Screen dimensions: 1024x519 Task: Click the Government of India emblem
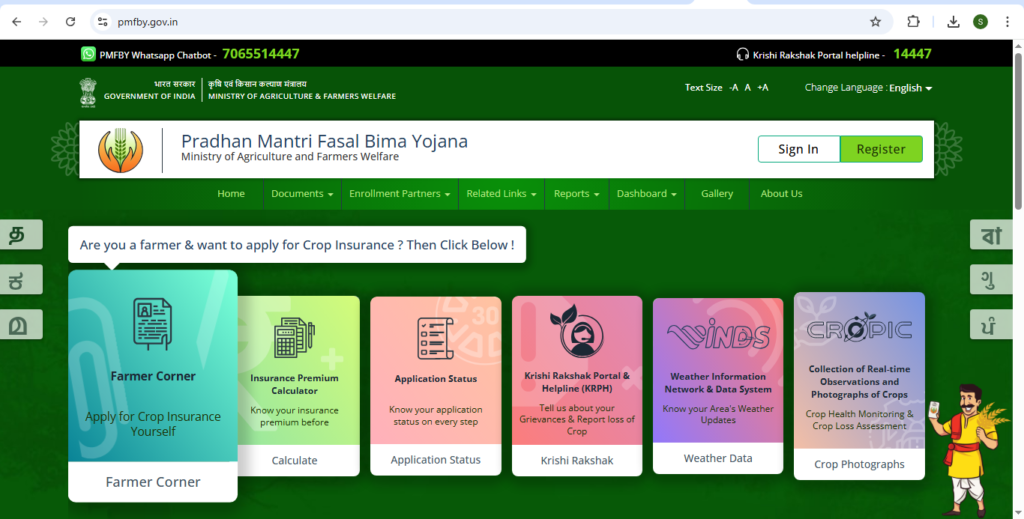[88, 92]
